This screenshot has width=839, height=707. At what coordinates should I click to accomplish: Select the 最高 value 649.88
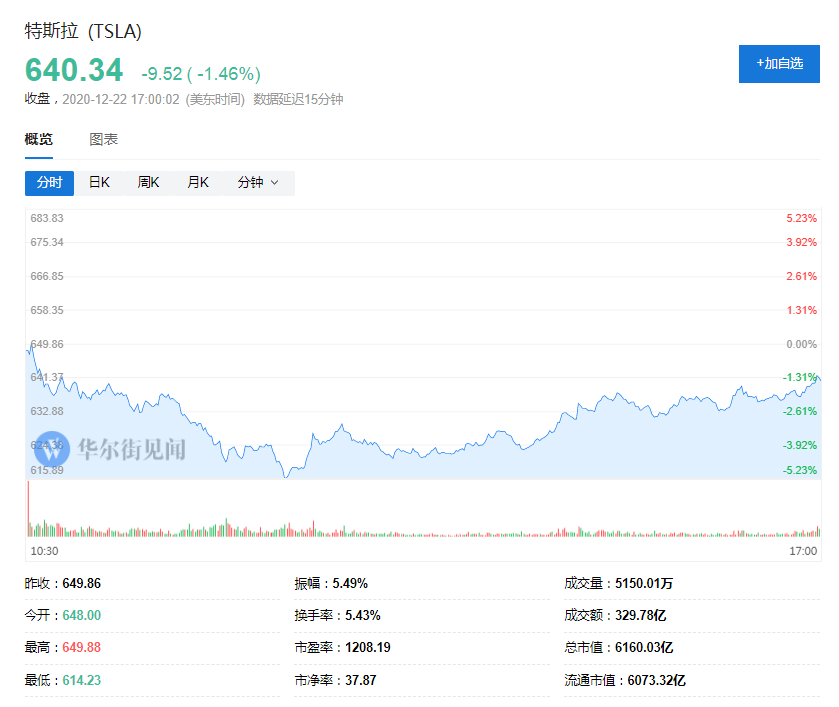[81, 647]
